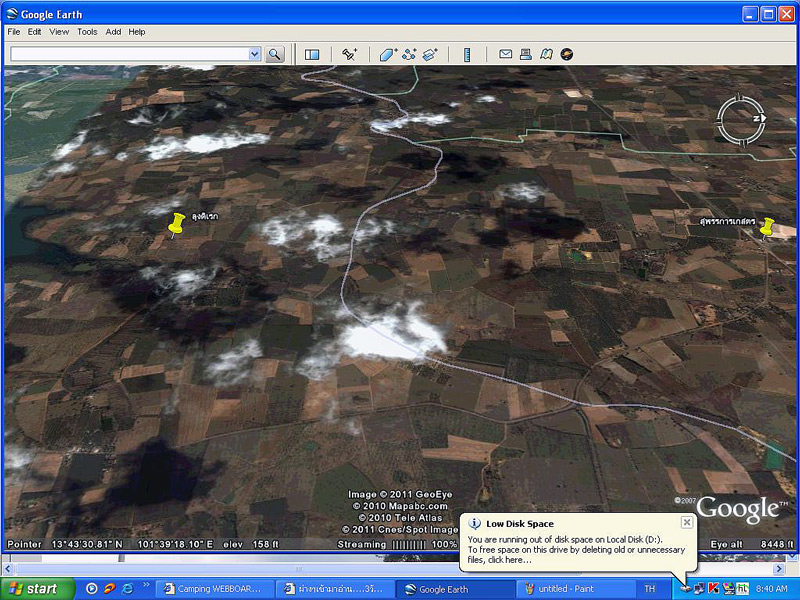This screenshot has height=600, width=800.
Task: Toggle the sidebar panel icon
Action: pos(312,54)
